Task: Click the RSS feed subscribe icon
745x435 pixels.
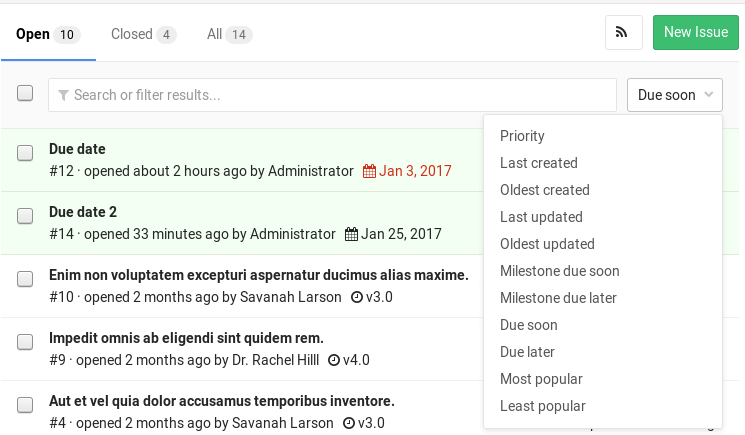Action: 623,33
